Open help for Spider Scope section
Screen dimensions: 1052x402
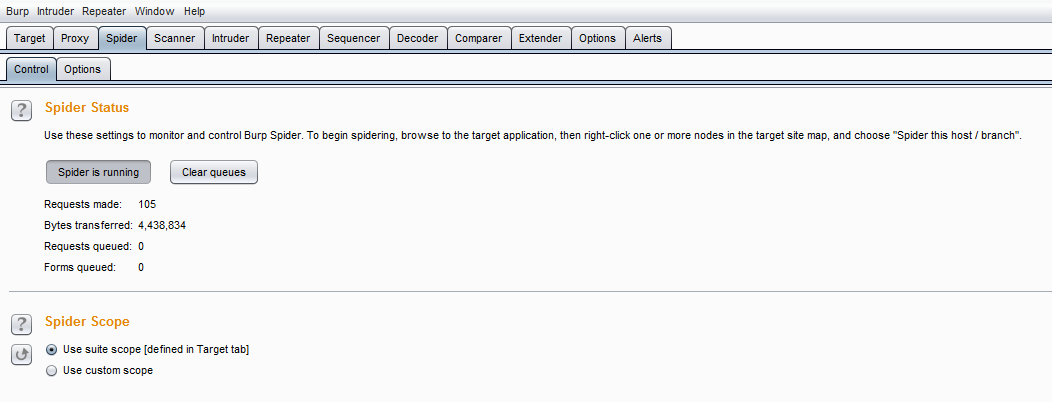[x=22, y=324]
